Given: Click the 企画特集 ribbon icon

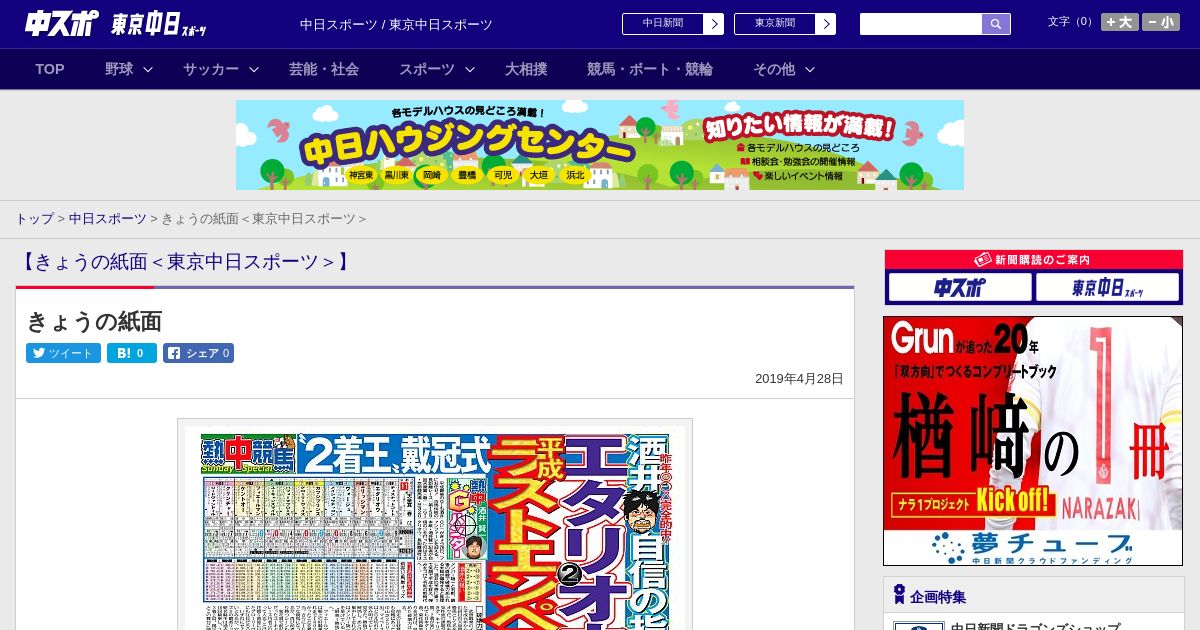Looking at the screenshot, I should [x=899, y=595].
